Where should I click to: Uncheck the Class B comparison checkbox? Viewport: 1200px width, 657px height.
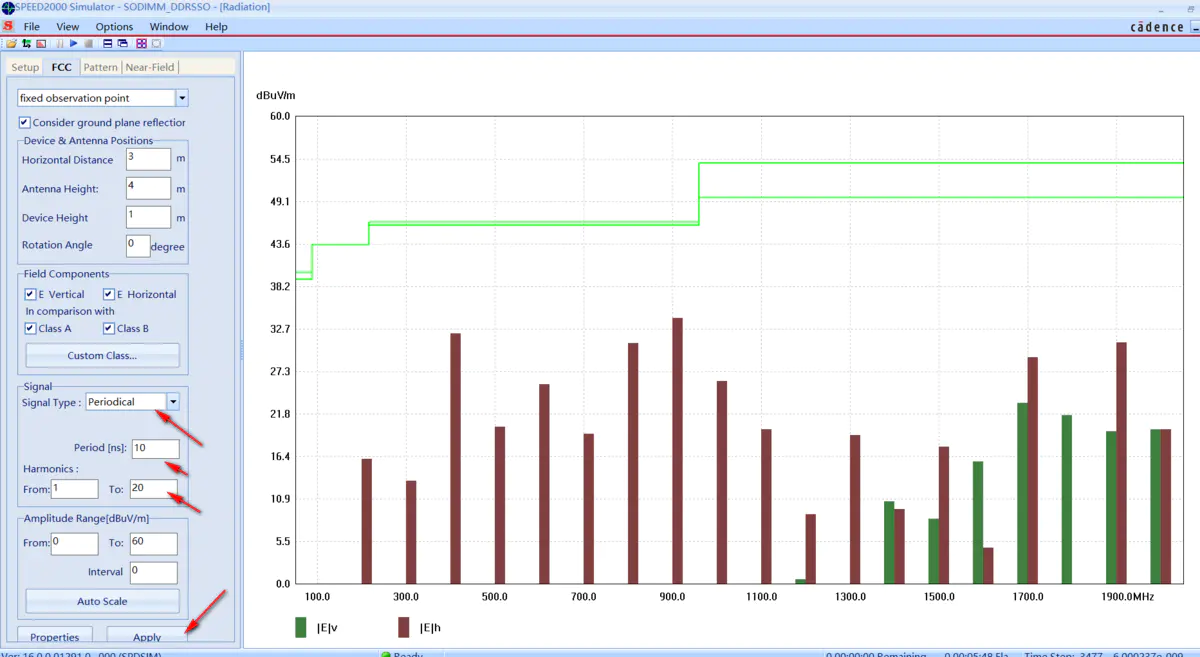click(109, 329)
